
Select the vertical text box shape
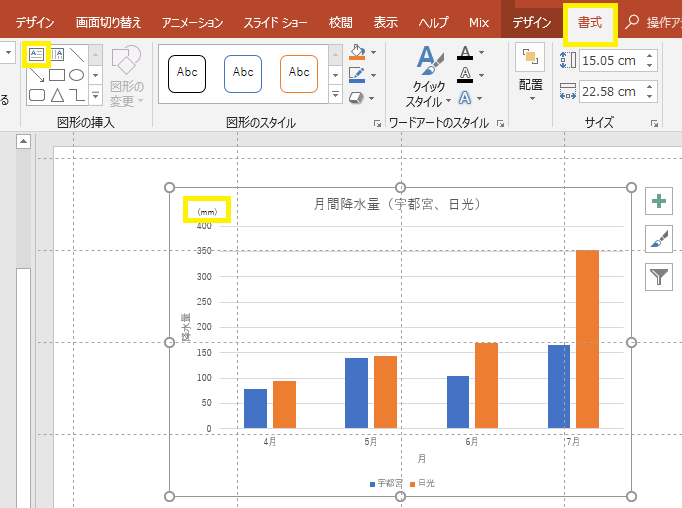(x=58, y=54)
